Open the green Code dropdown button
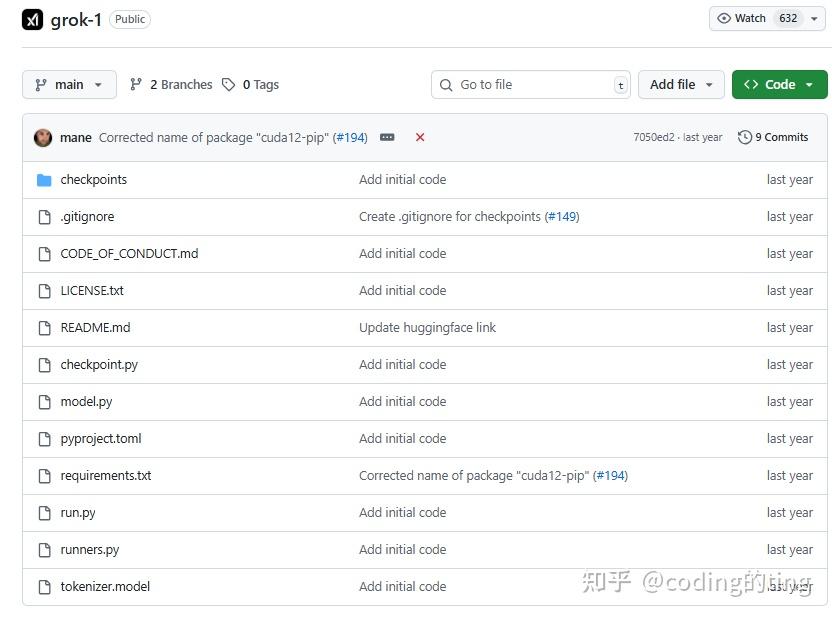This screenshot has width=832, height=618. pyautogui.click(x=779, y=84)
